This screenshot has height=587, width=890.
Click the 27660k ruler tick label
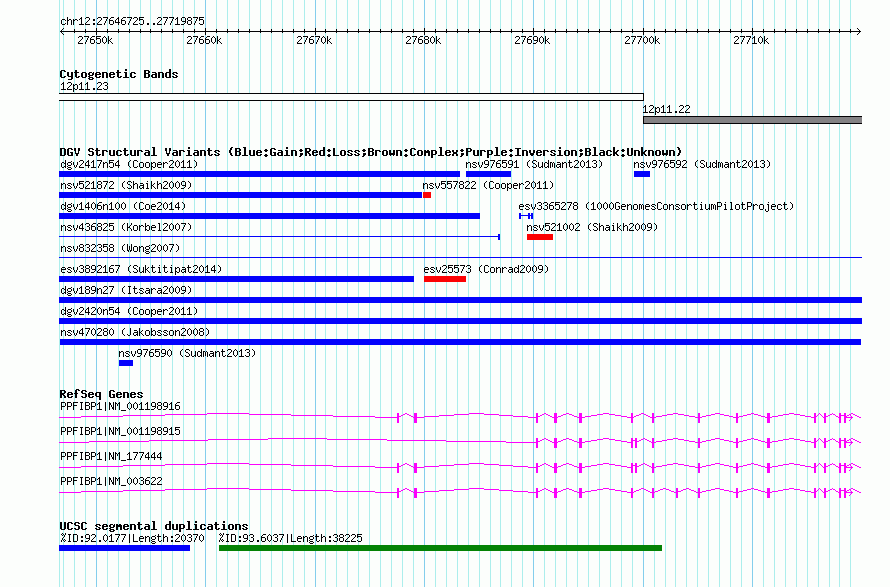(x=204, y=41)
